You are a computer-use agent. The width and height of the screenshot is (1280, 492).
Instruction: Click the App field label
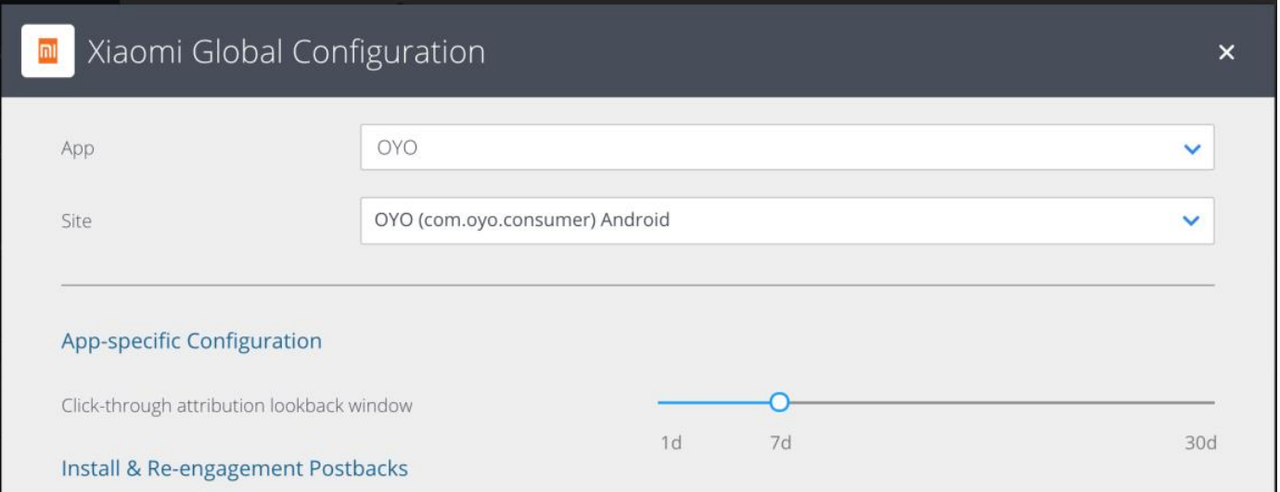(x=78, y=148)
